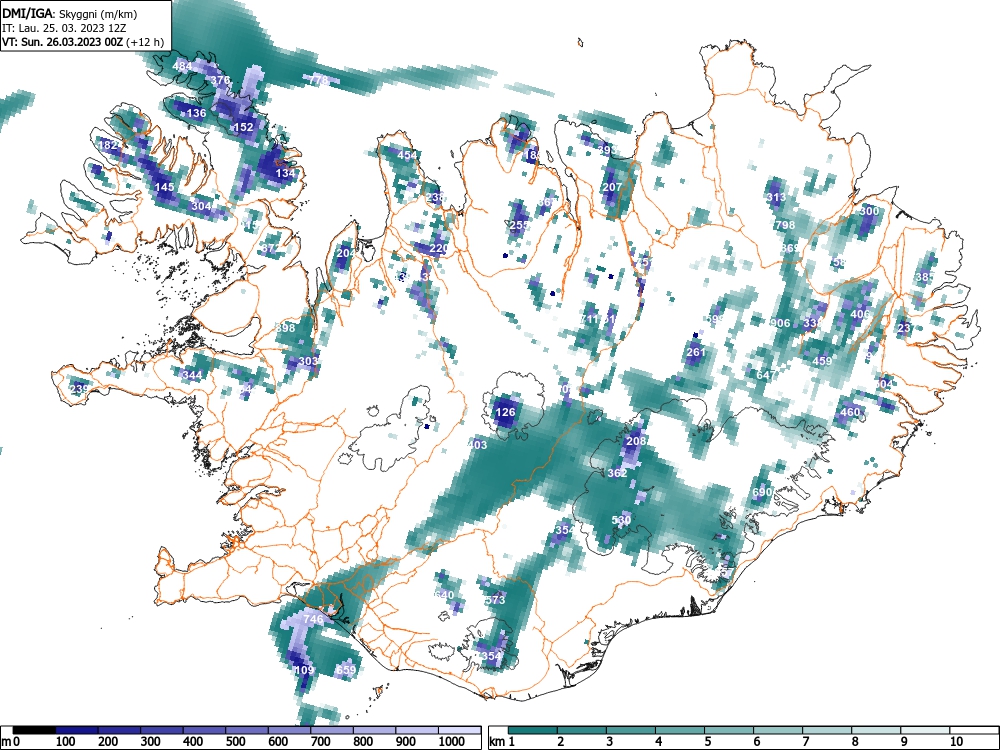Click the visibility value 573
The image size is (1000, 750).
(495, 599)
